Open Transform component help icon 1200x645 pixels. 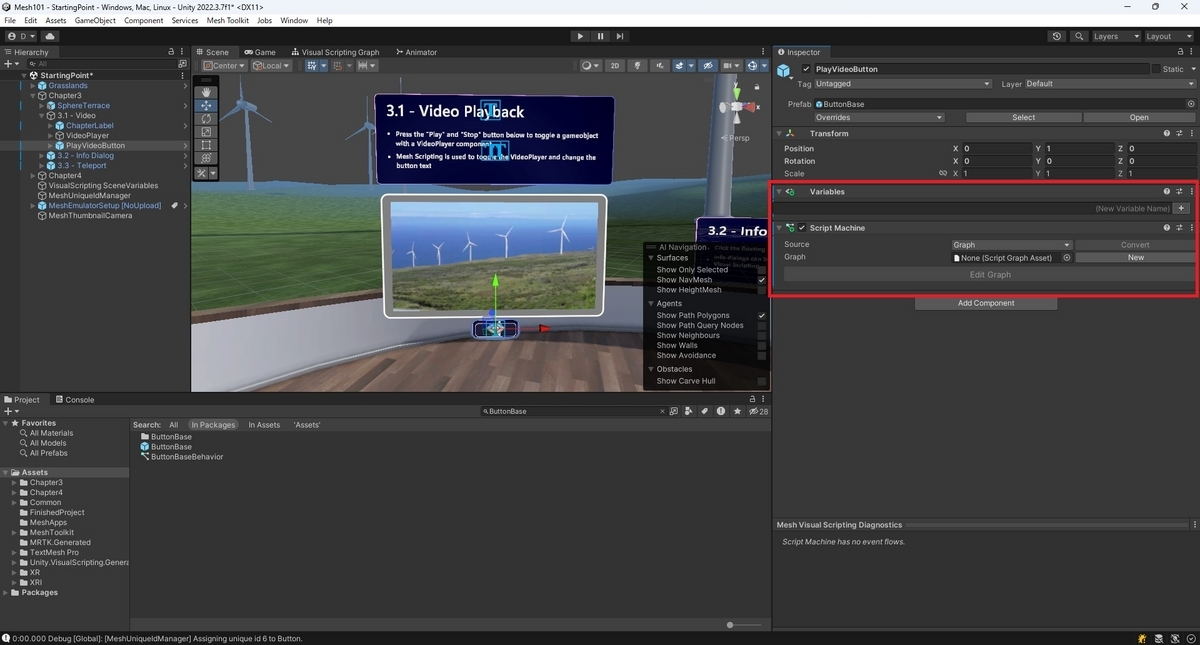coord(1166,133)
